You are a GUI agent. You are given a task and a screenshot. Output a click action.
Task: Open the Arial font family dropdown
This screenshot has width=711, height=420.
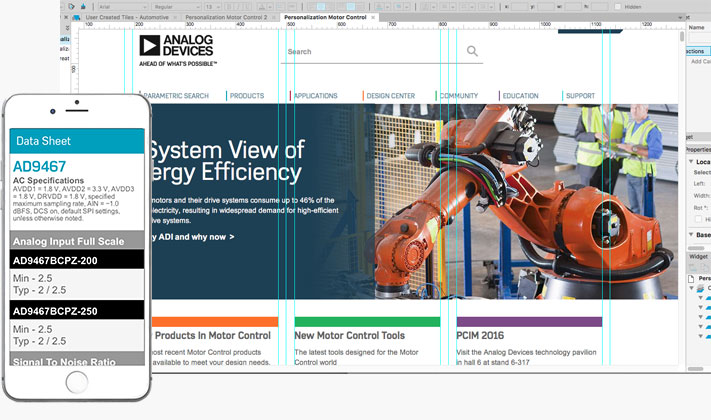(x=120, y=6)
